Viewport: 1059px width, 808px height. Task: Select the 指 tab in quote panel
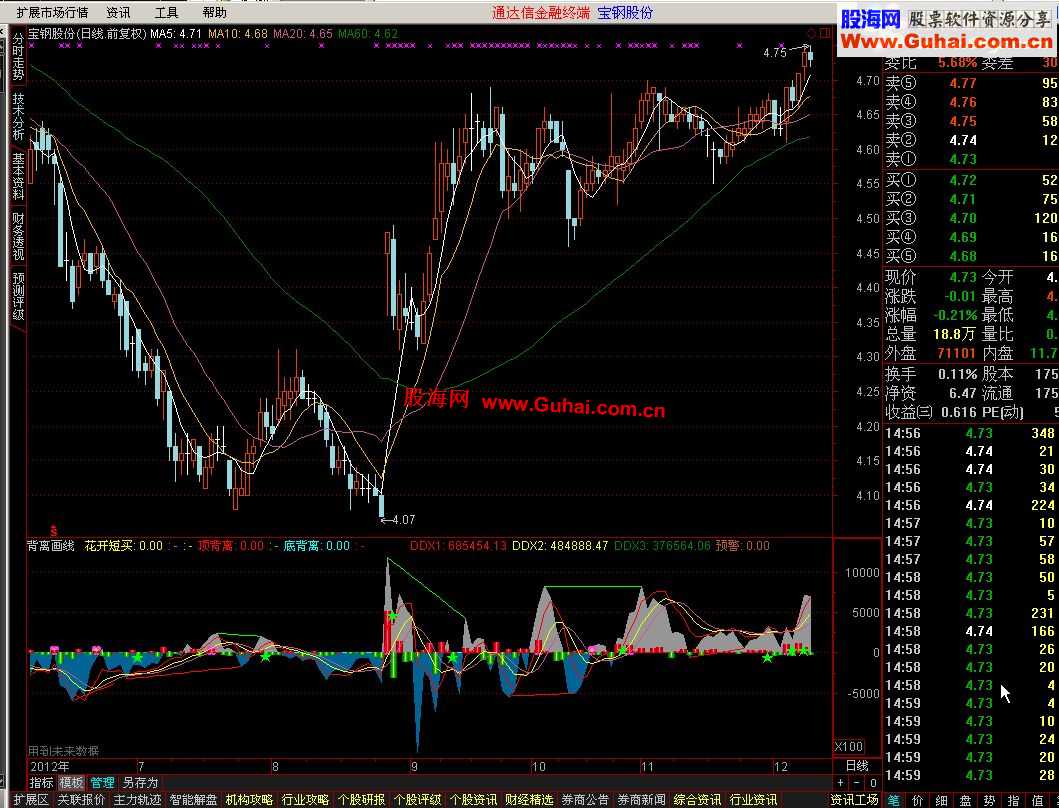click(x=1014, y=800)
